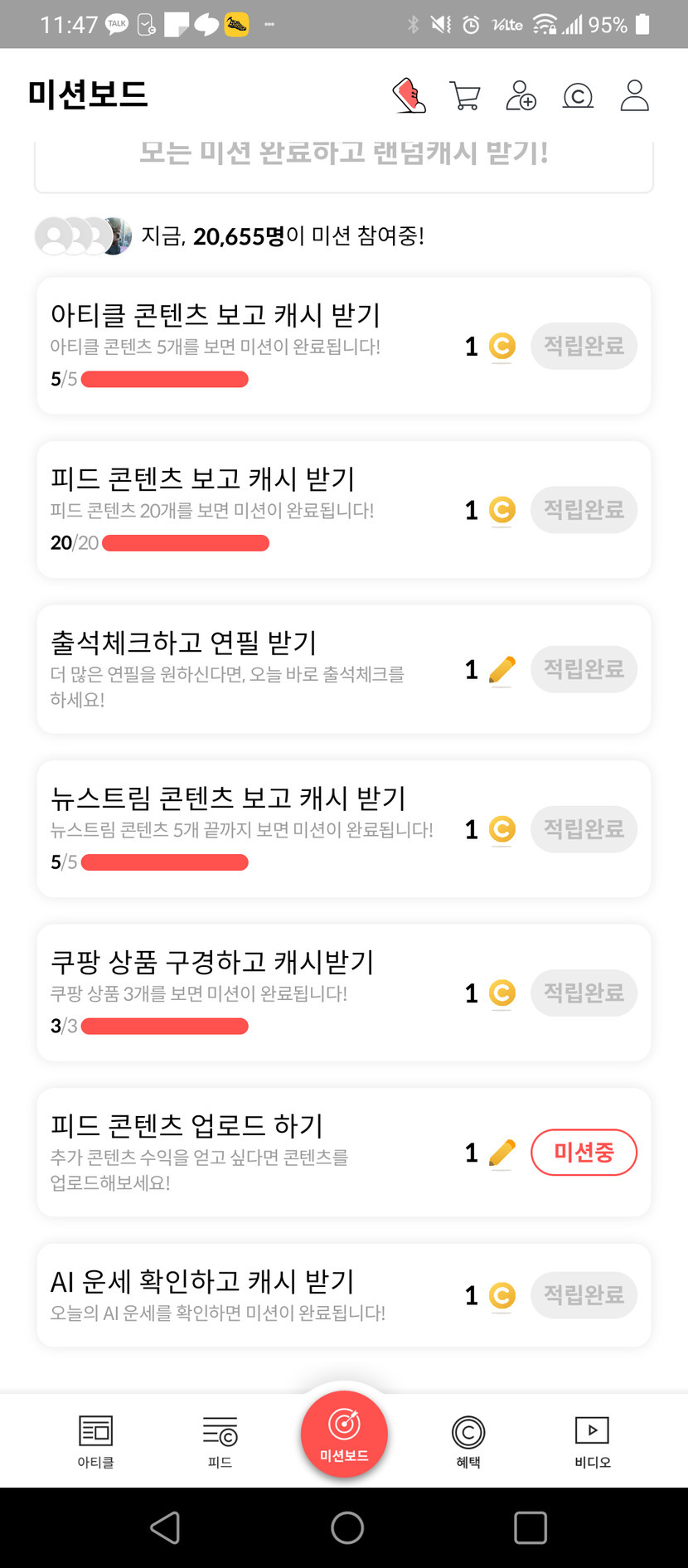This screenshot has height=1568, width=688.
Task: Tap the 쿠팡 상품 progress bar
Action: click(165, 1027)
